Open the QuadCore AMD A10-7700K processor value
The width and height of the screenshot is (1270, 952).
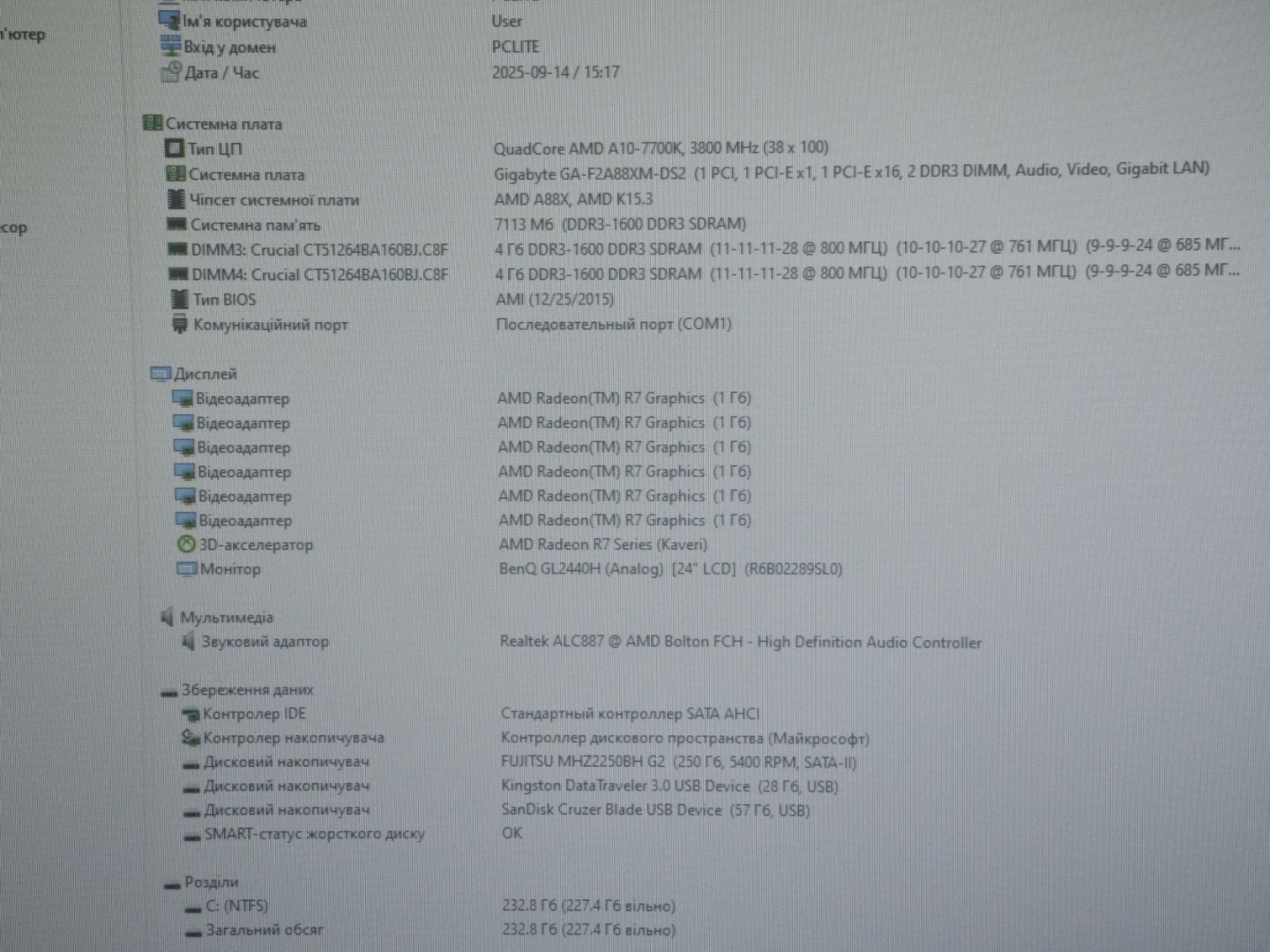click(661, 147)
